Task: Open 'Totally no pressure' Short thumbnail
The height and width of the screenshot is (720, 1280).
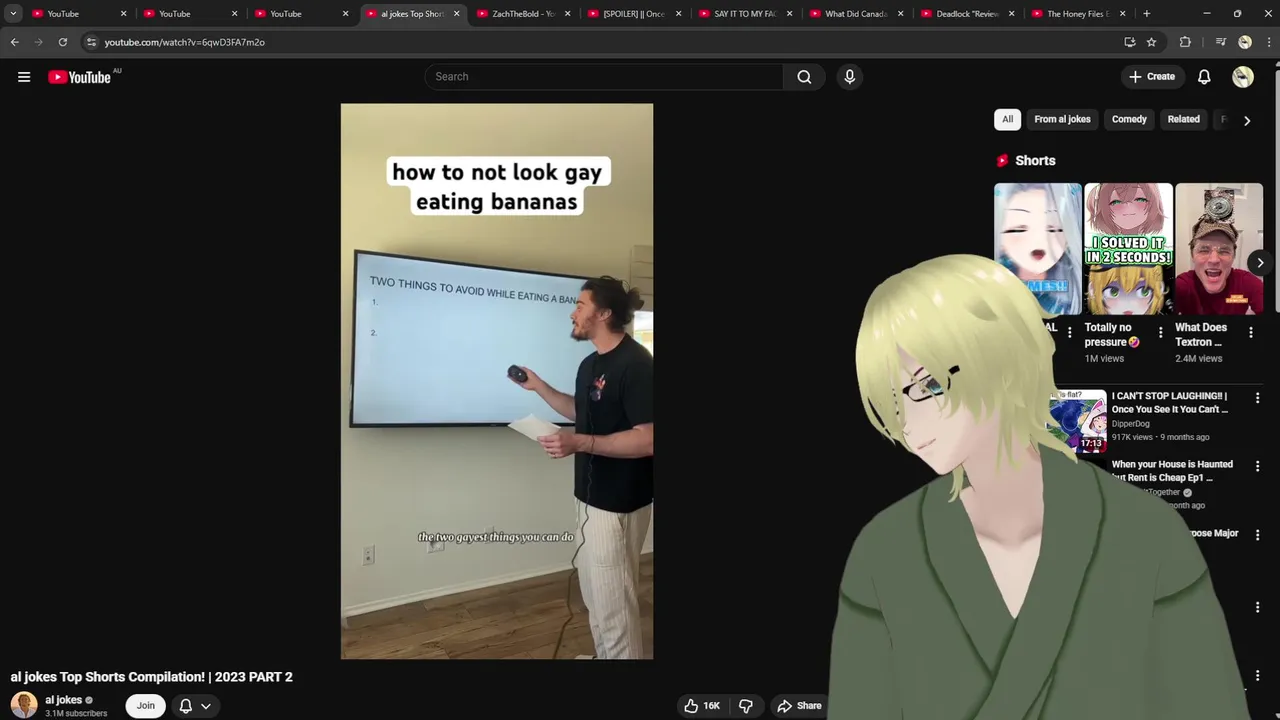Action: pos(1128,249)
